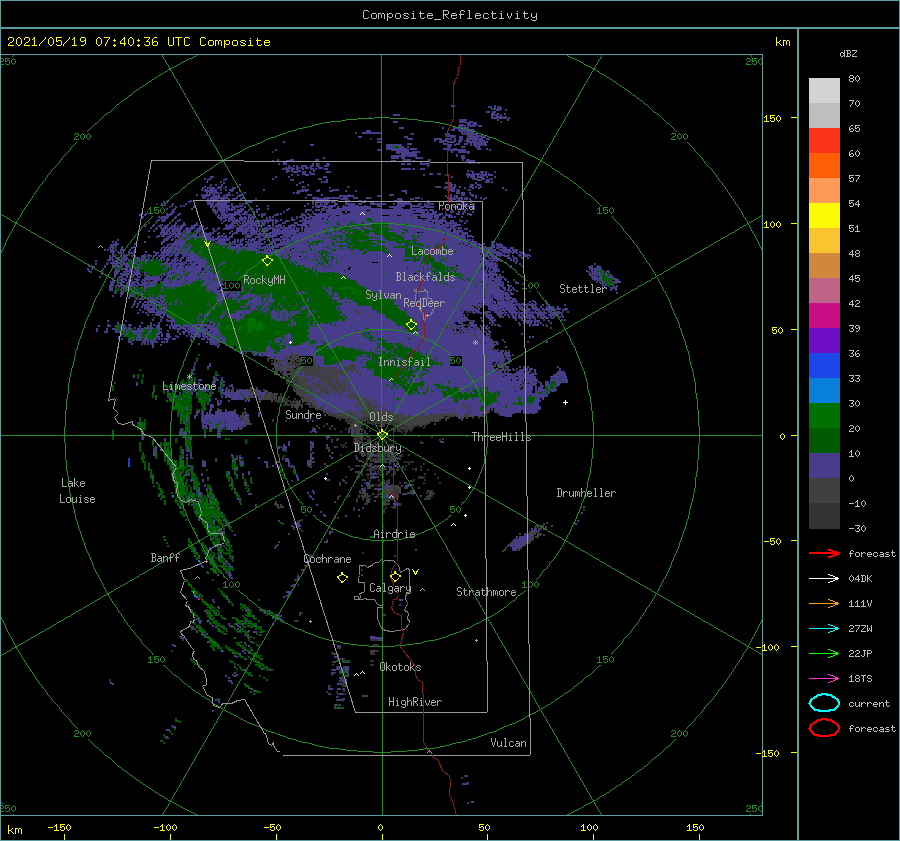Click the -150 tick on bottom axis

59,827
